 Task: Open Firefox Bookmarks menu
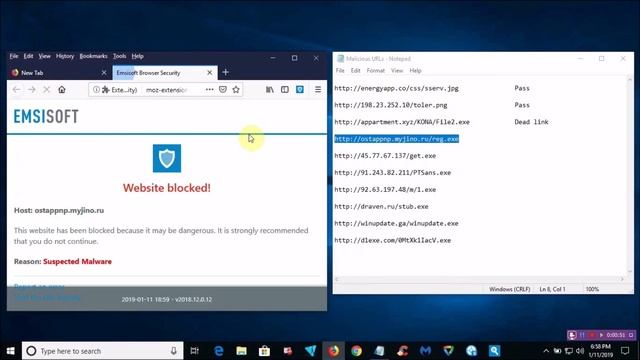point(93,56)
